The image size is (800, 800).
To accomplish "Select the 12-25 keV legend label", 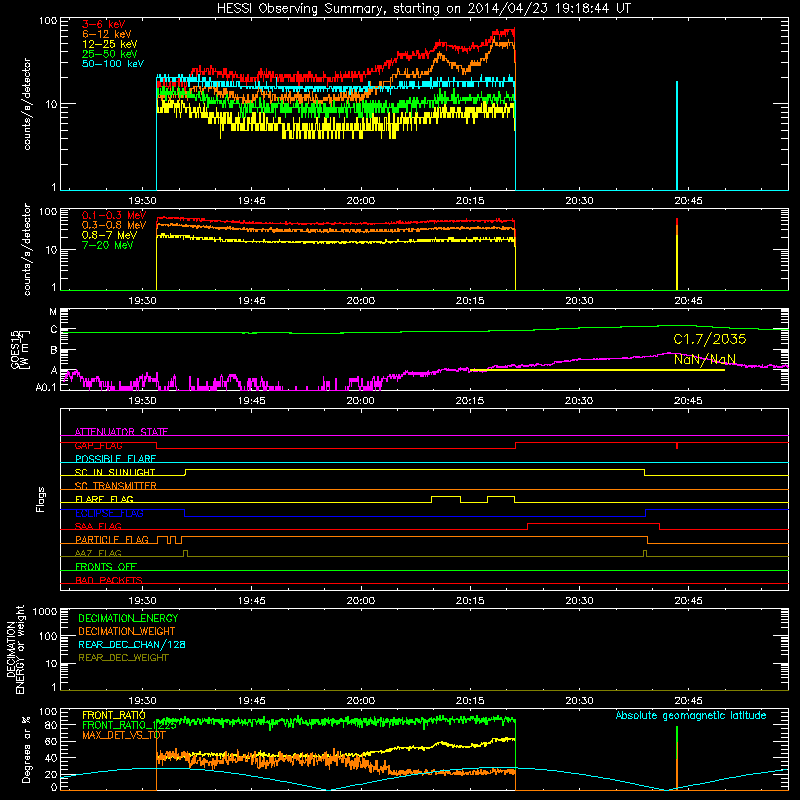I will (109, 44).
